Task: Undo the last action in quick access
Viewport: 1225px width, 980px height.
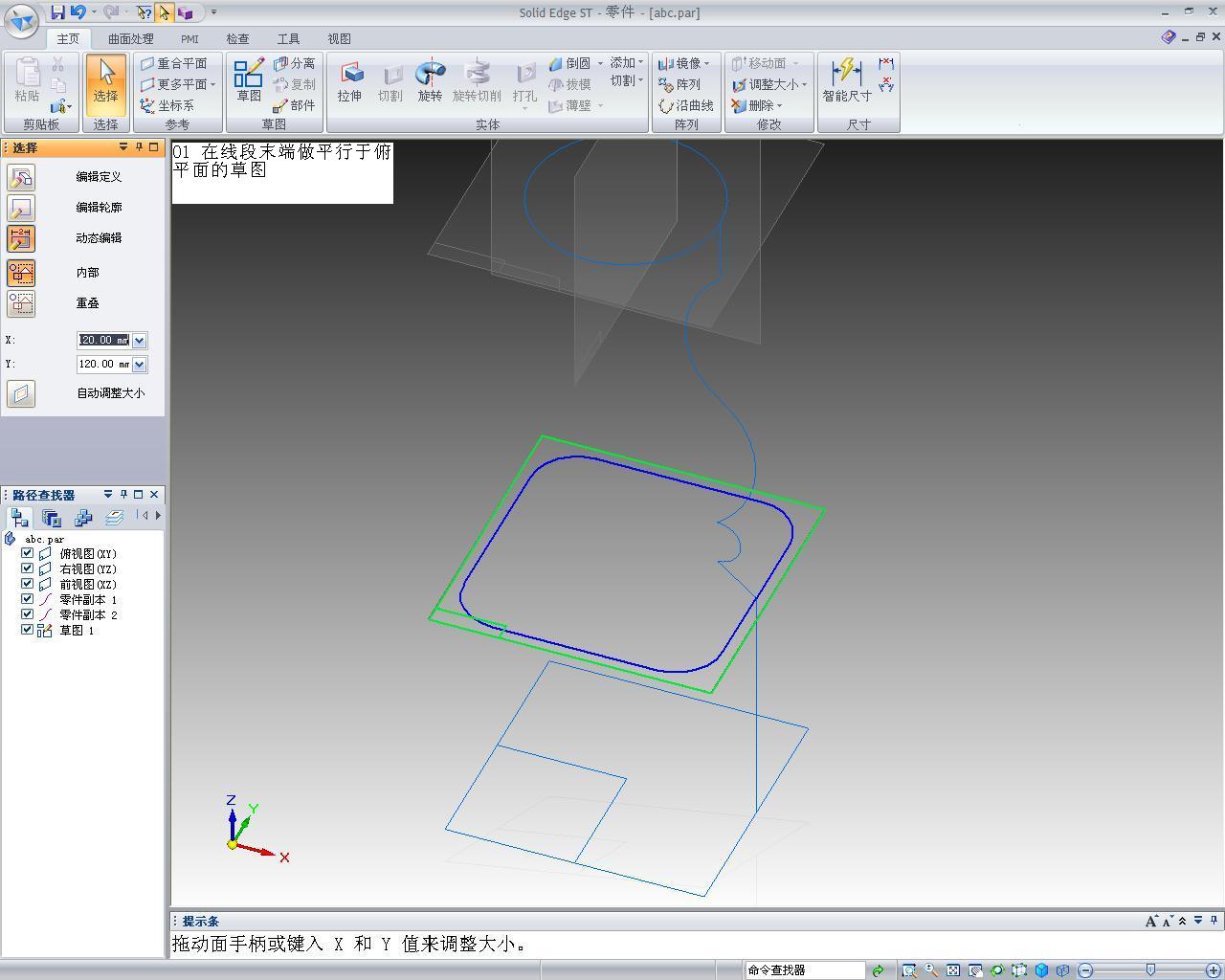Action: 78,12
